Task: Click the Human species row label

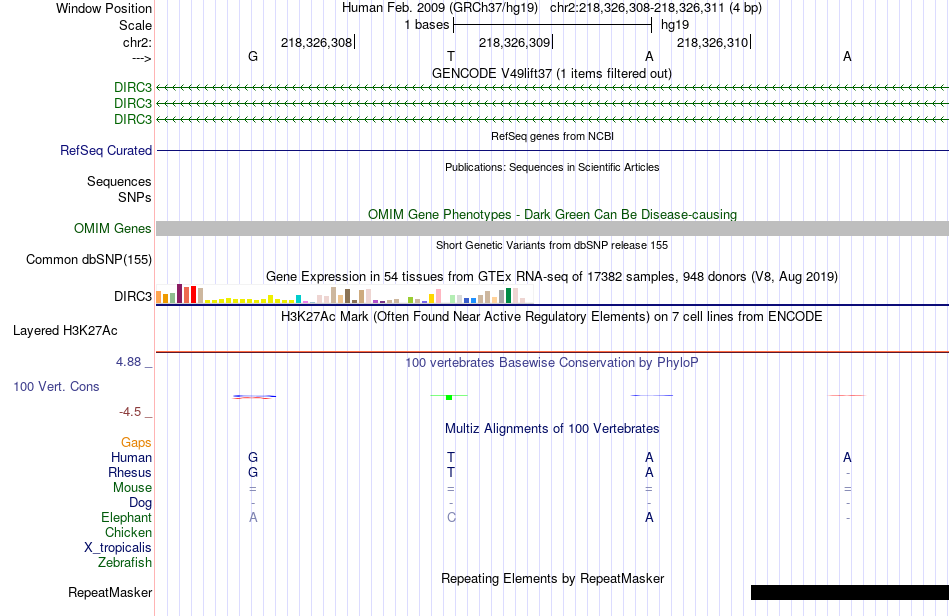Action: (131, 457)
